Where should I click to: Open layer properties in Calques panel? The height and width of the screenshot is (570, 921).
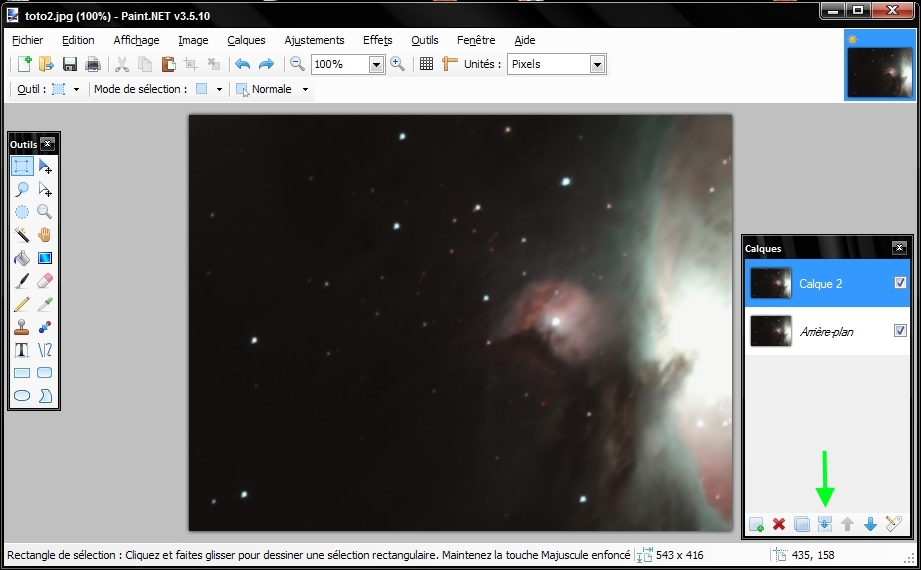[x=893, y=524]
